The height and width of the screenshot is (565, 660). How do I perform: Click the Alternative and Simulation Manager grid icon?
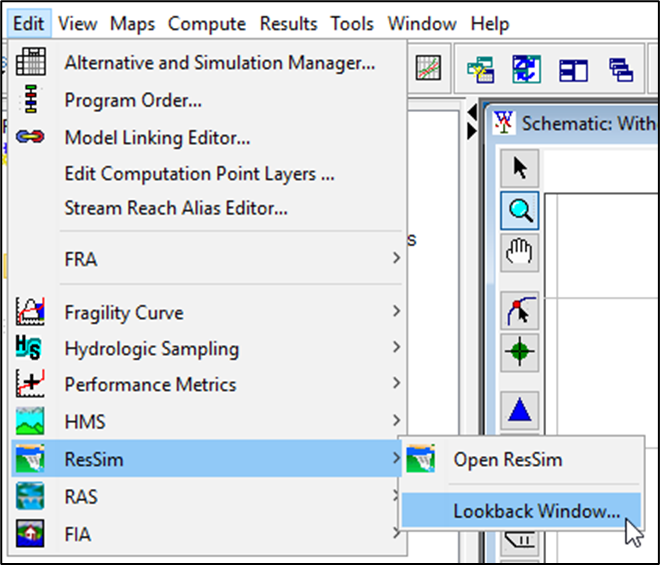(x=30, y=62)
